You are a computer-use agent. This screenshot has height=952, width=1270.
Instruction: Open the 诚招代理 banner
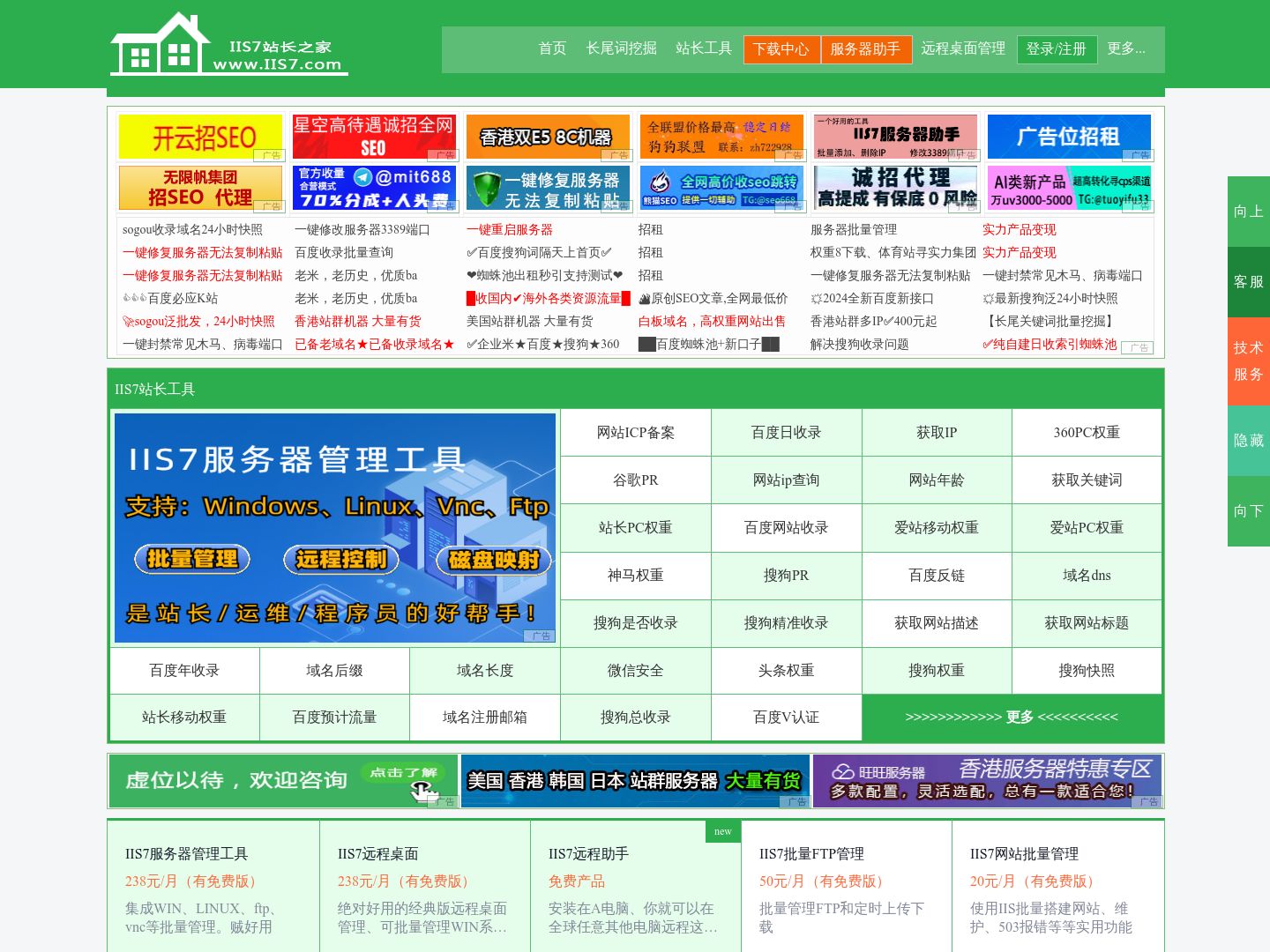coord(895,189)
